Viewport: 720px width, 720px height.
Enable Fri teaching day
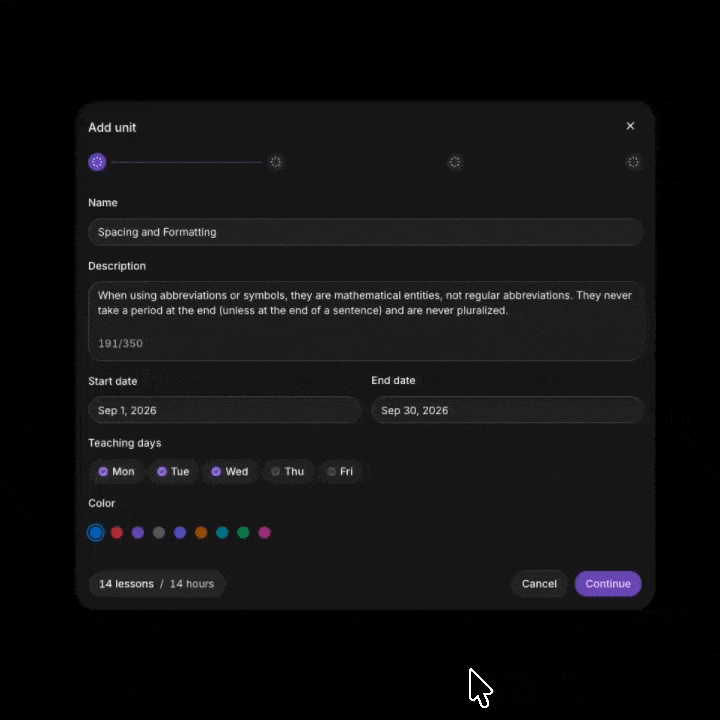pyautogui.click(x=340, y=472)
